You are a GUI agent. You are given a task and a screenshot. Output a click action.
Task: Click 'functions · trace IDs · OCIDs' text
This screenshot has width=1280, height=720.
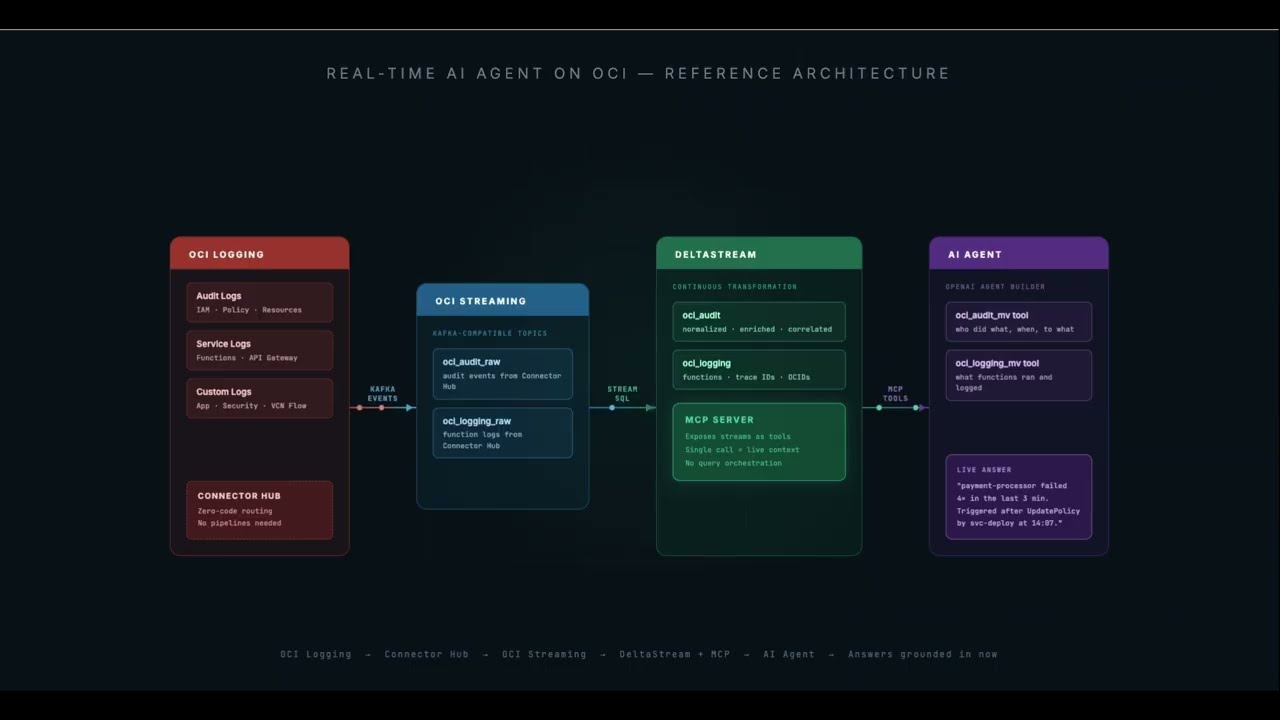point(746,377)
